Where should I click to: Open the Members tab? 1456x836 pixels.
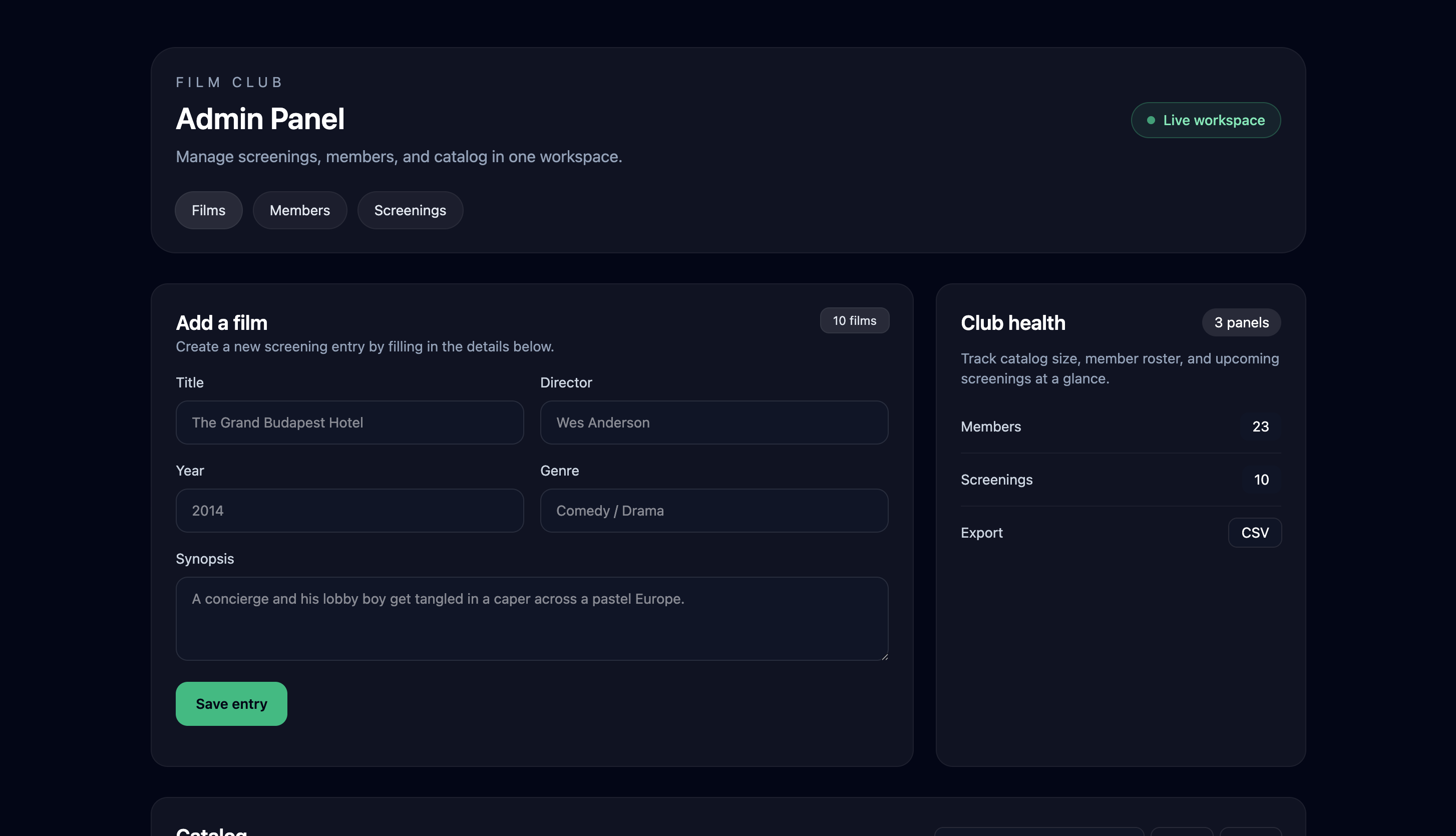(300, 210)
